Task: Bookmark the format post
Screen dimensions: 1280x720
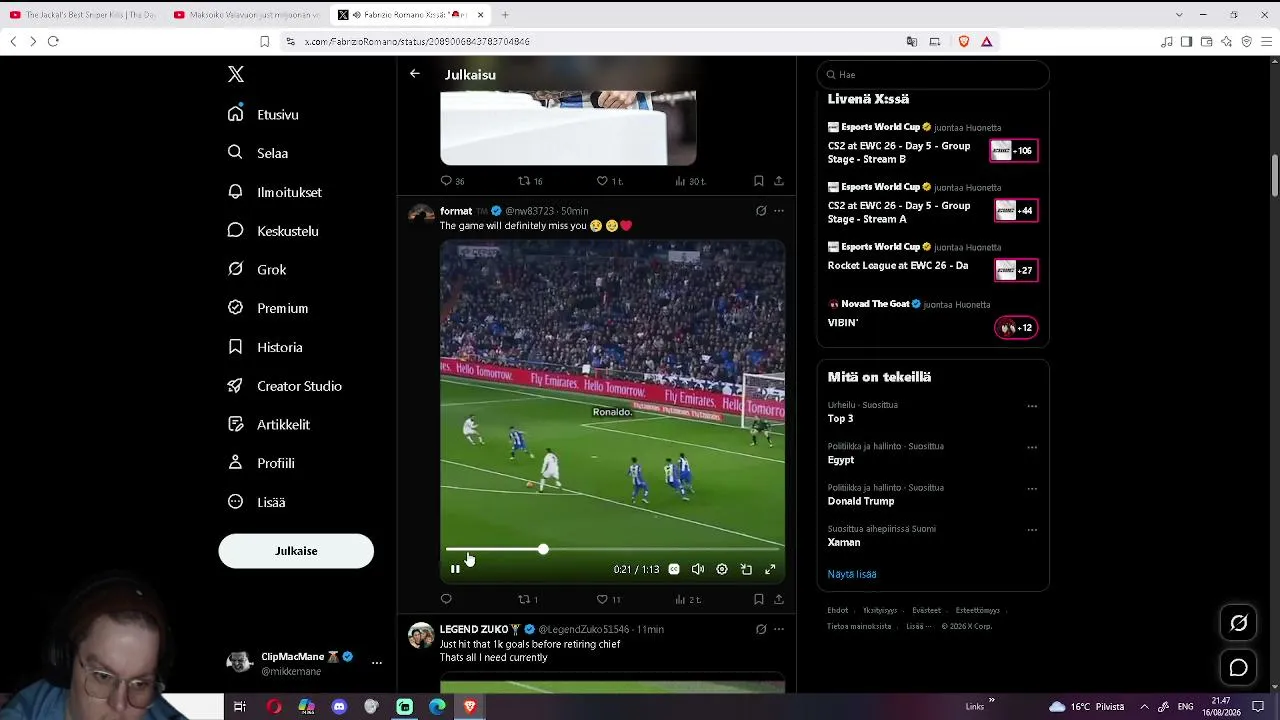Action: click(x=759, y=599)
